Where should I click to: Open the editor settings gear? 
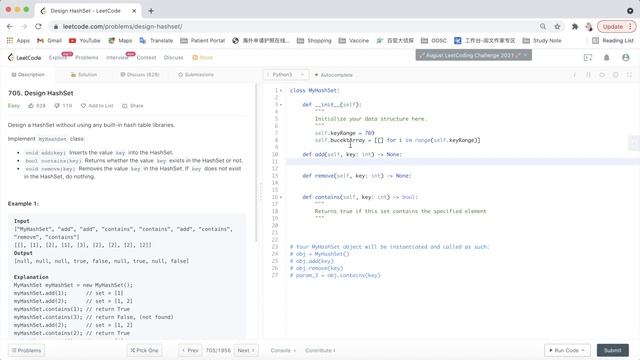pos(616,75)
